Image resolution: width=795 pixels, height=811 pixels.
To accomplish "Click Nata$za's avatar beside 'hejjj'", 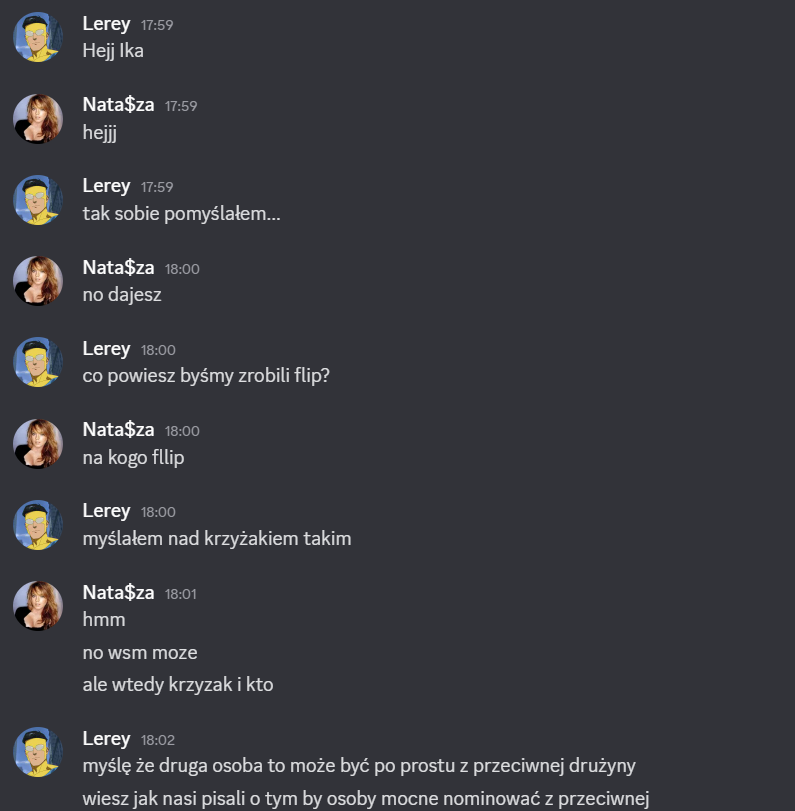I will pyautogui.click(x=38, y=118).
